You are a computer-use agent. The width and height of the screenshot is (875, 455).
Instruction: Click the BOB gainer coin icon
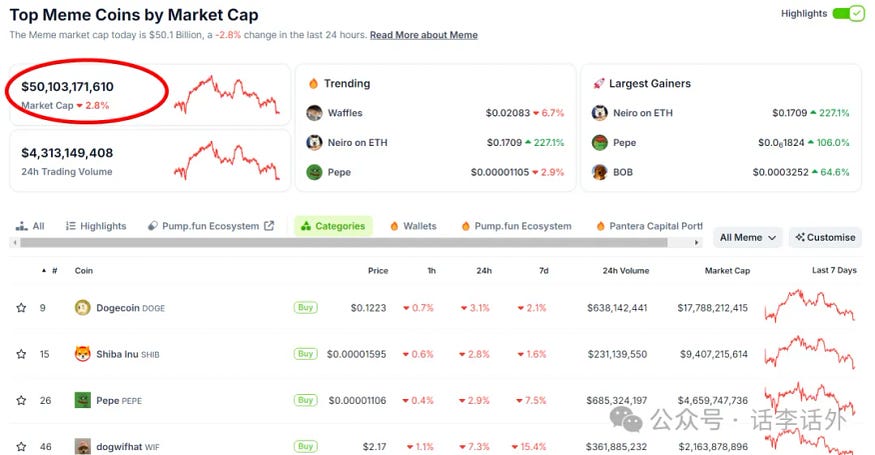[x=600, y=172]
